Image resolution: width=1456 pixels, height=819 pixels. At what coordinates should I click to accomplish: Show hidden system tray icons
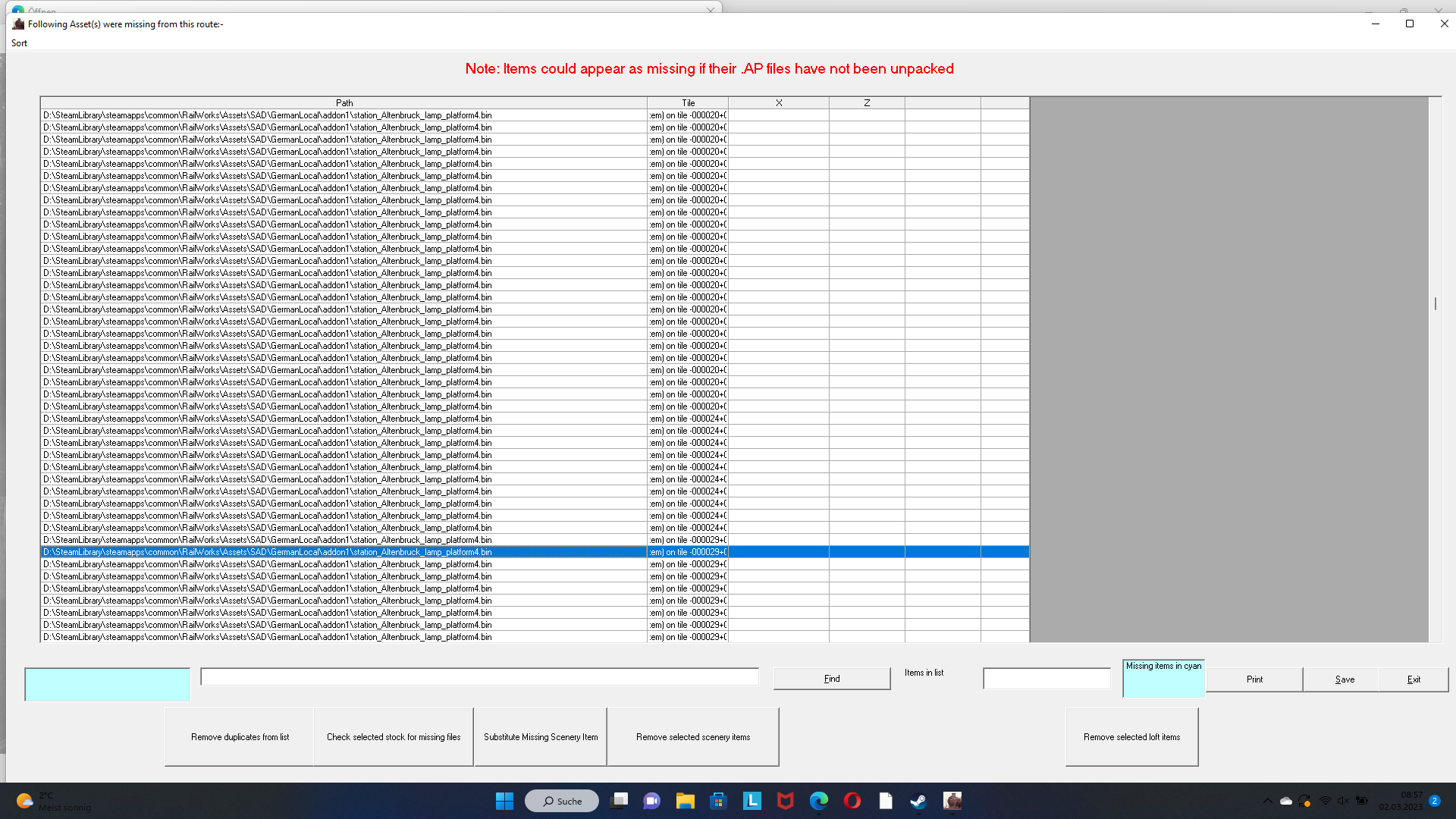[x=1267, y=801]
